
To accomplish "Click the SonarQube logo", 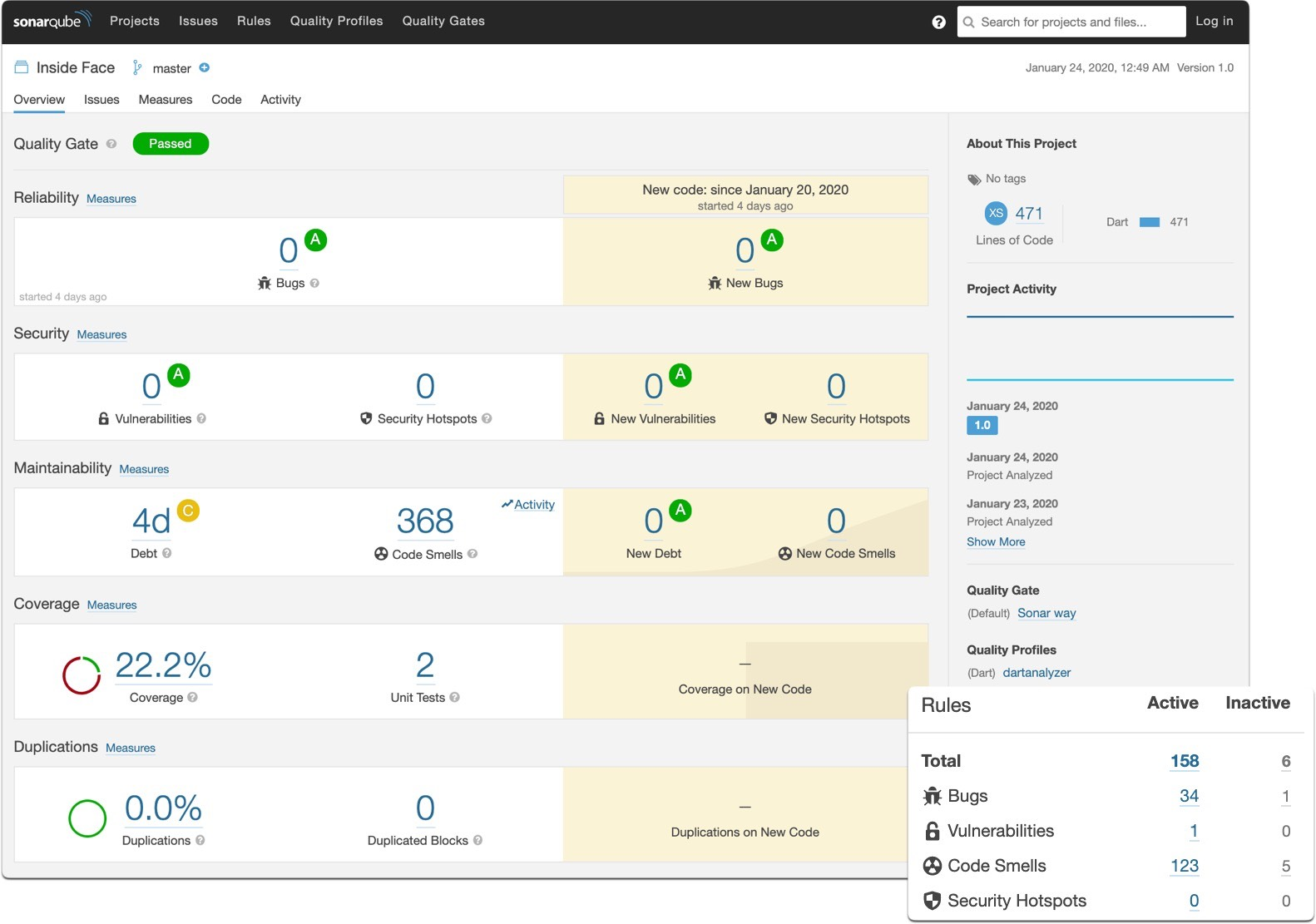I will coord(52,21).
